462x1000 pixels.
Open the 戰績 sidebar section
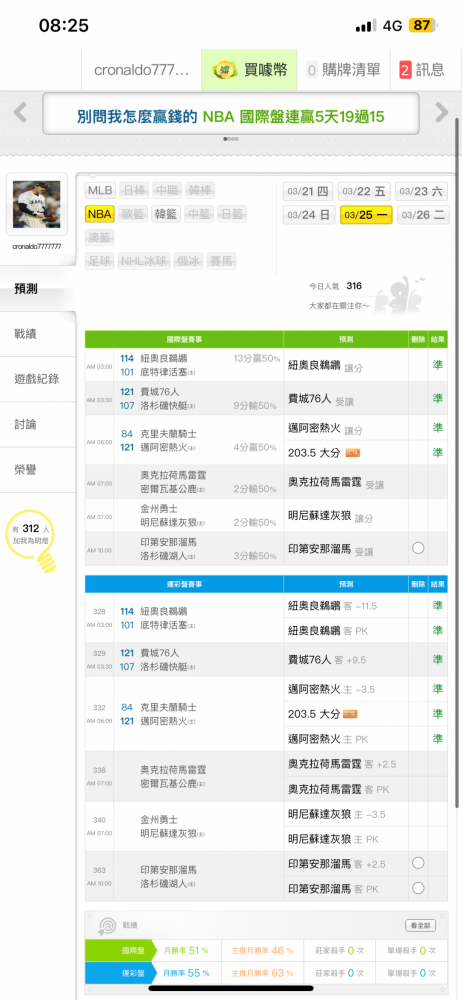point(38,334)
